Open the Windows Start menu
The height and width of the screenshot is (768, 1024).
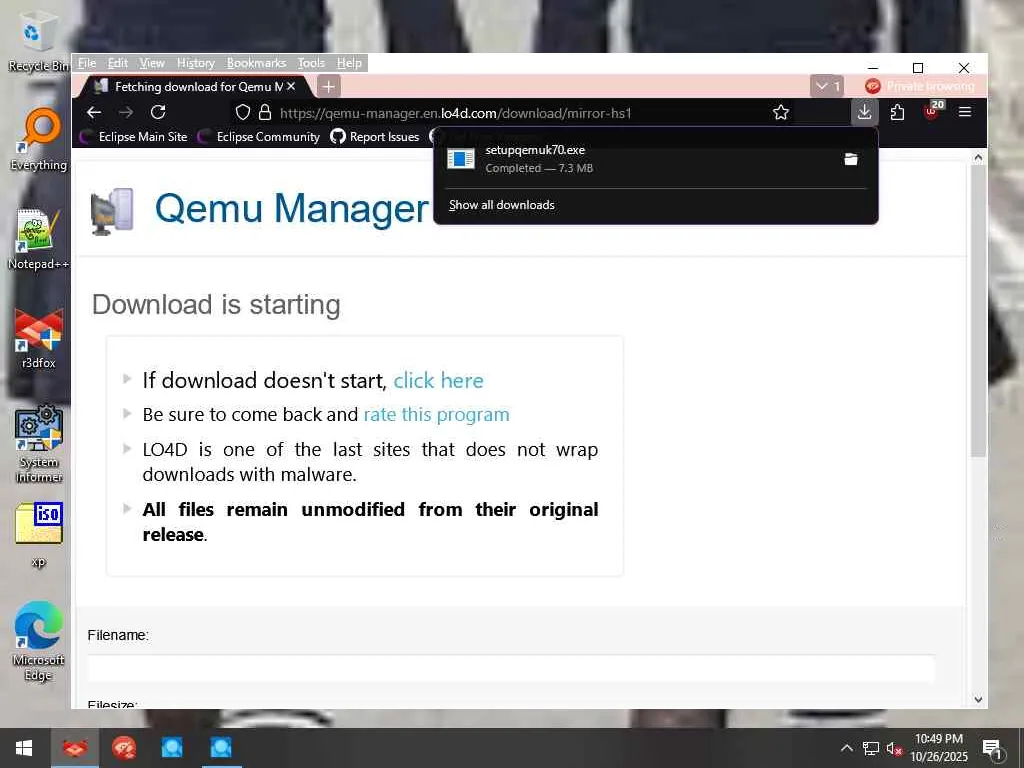click(x=24, y=748)
